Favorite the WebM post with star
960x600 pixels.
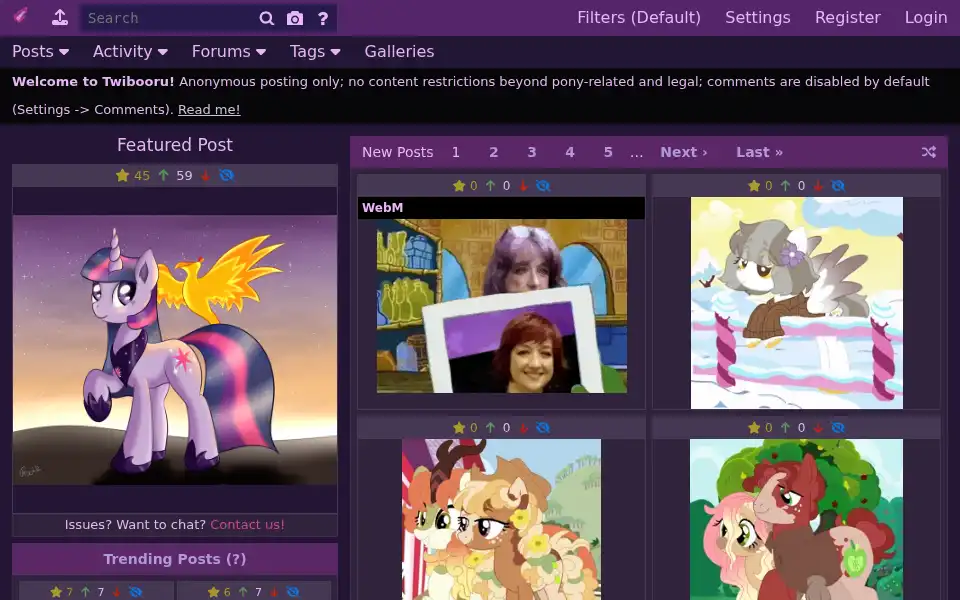click(x=459, y=186)
